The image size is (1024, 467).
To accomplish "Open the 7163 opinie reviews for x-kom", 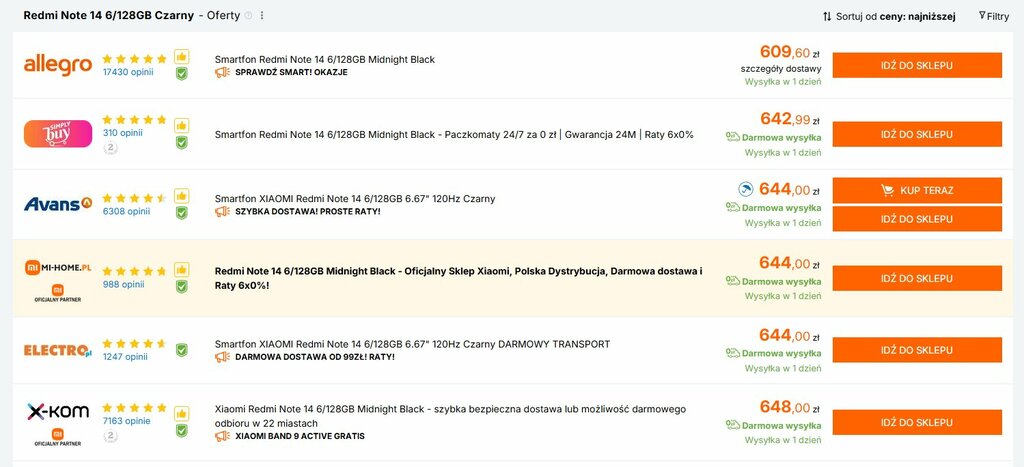I will pos(126,421).
